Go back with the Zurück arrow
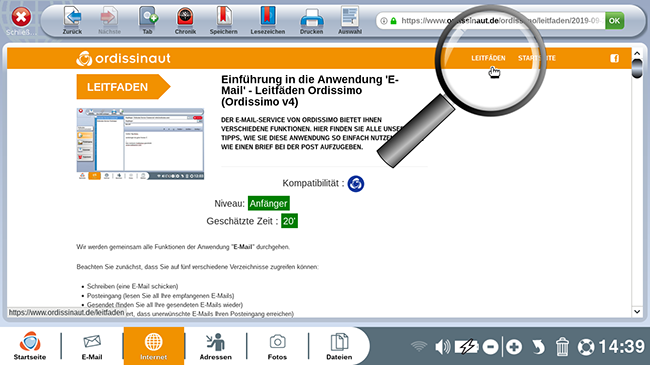650x365 pixels. (x=72, y=20)
